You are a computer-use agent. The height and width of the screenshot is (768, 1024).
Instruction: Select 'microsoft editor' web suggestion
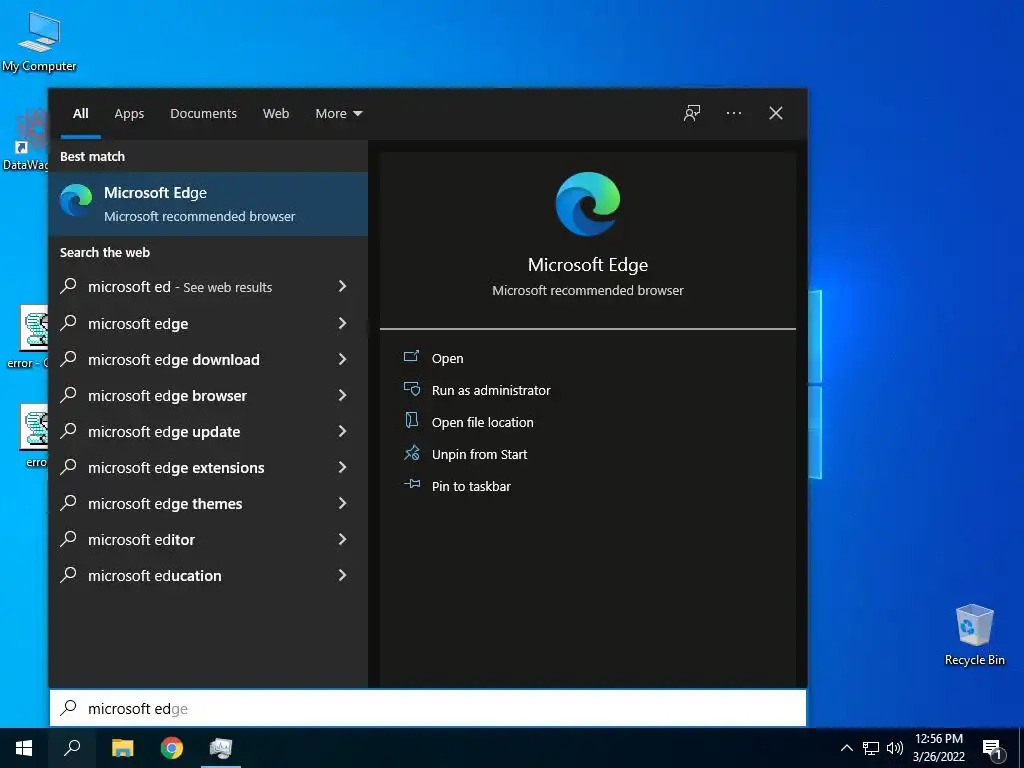click(x=208, y=539)
